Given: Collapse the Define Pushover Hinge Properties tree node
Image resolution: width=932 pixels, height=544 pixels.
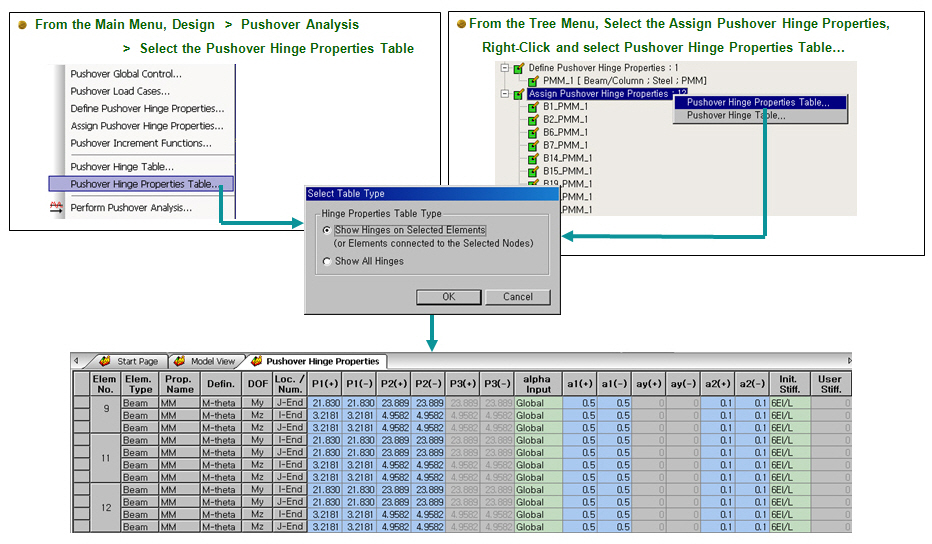Looking at the screenshot, I should [x=505, y=68].
